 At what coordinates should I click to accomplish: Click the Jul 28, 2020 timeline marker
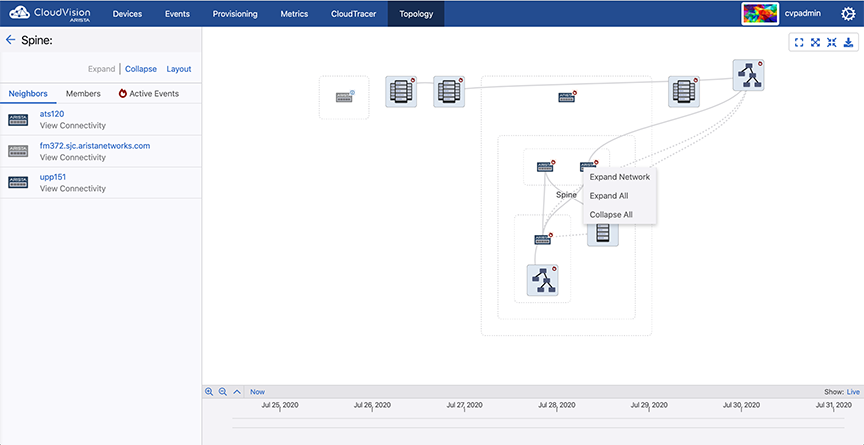coord(557,405)
